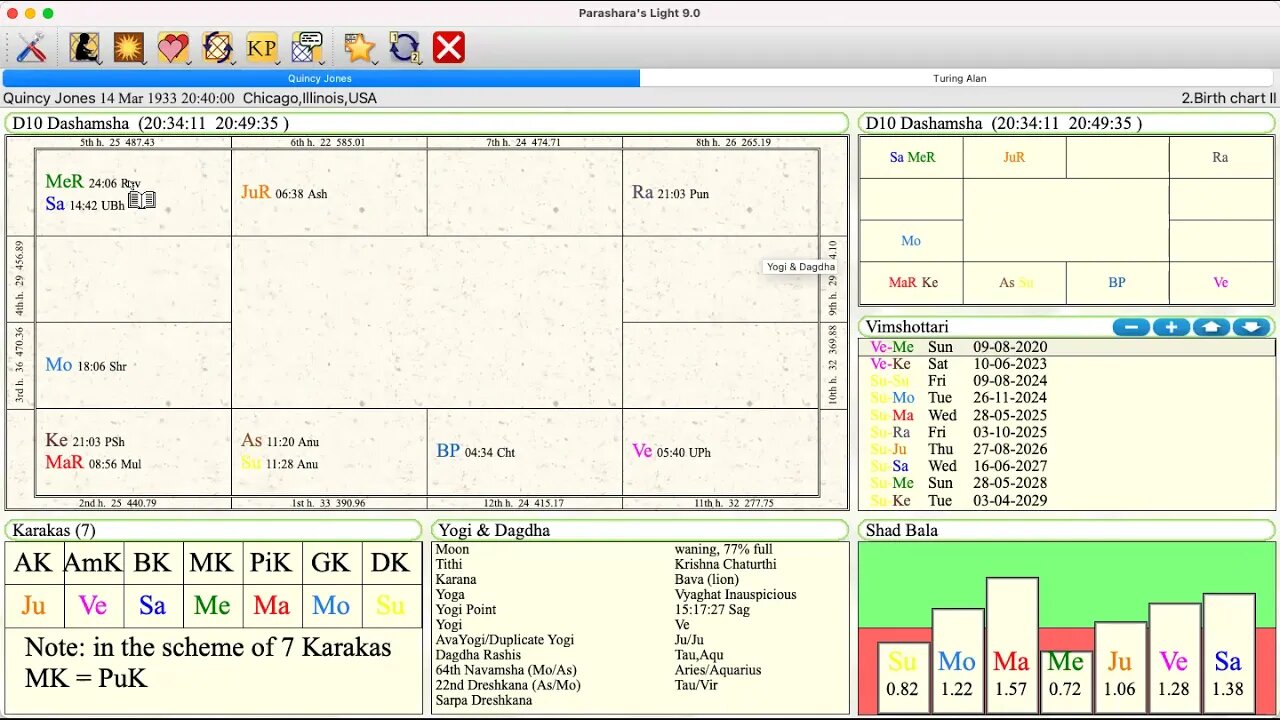Click BP 04:34 Cht in the main chart
The height and width of the screenshot is (720, 1280).
point(476,451)
